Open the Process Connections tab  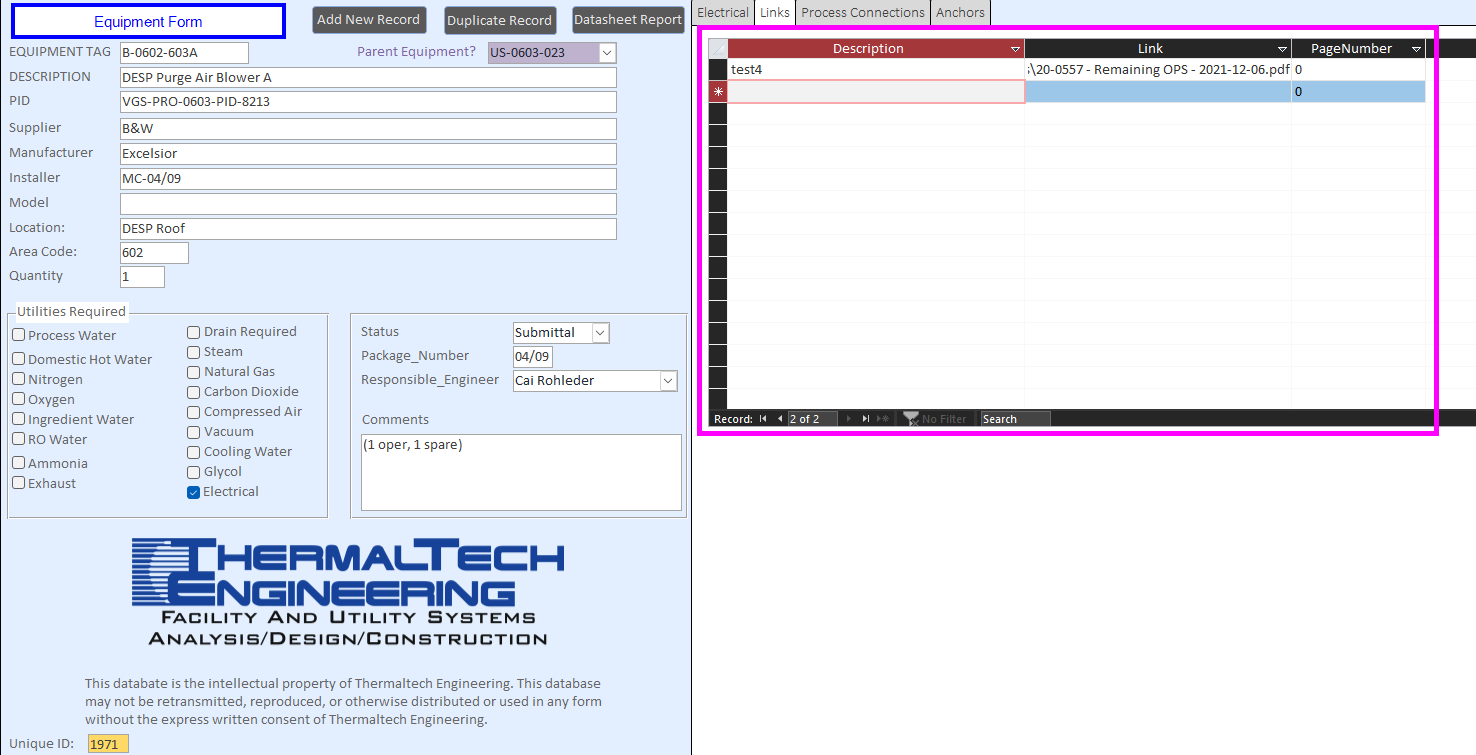coord(863,12)
